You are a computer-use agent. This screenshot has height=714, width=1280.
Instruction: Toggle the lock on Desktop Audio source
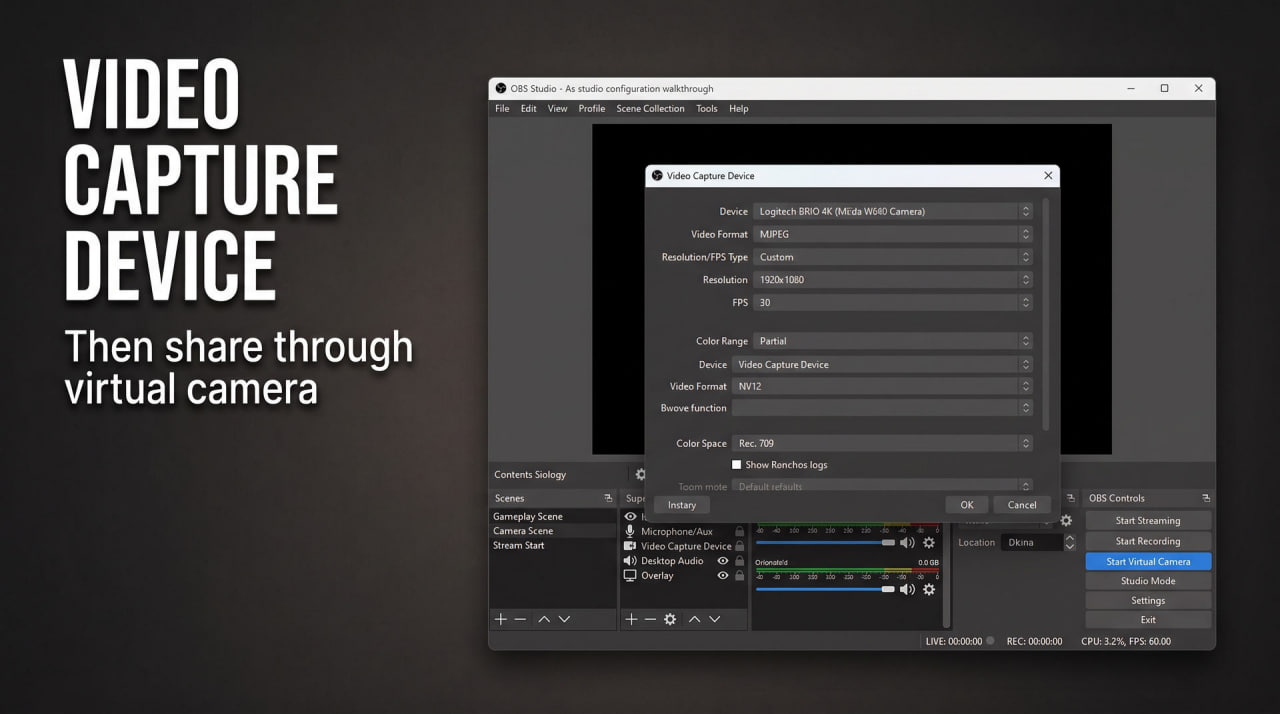click(x=740, y=561)
